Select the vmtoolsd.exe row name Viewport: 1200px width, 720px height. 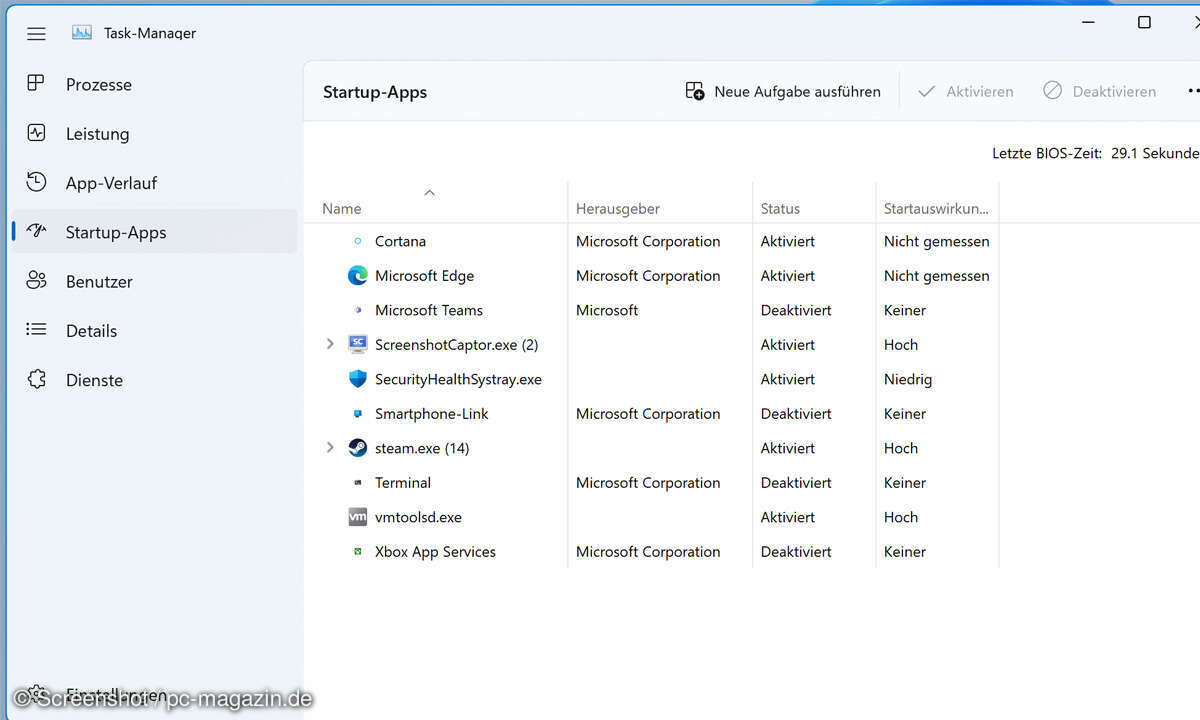coord(418,517)
